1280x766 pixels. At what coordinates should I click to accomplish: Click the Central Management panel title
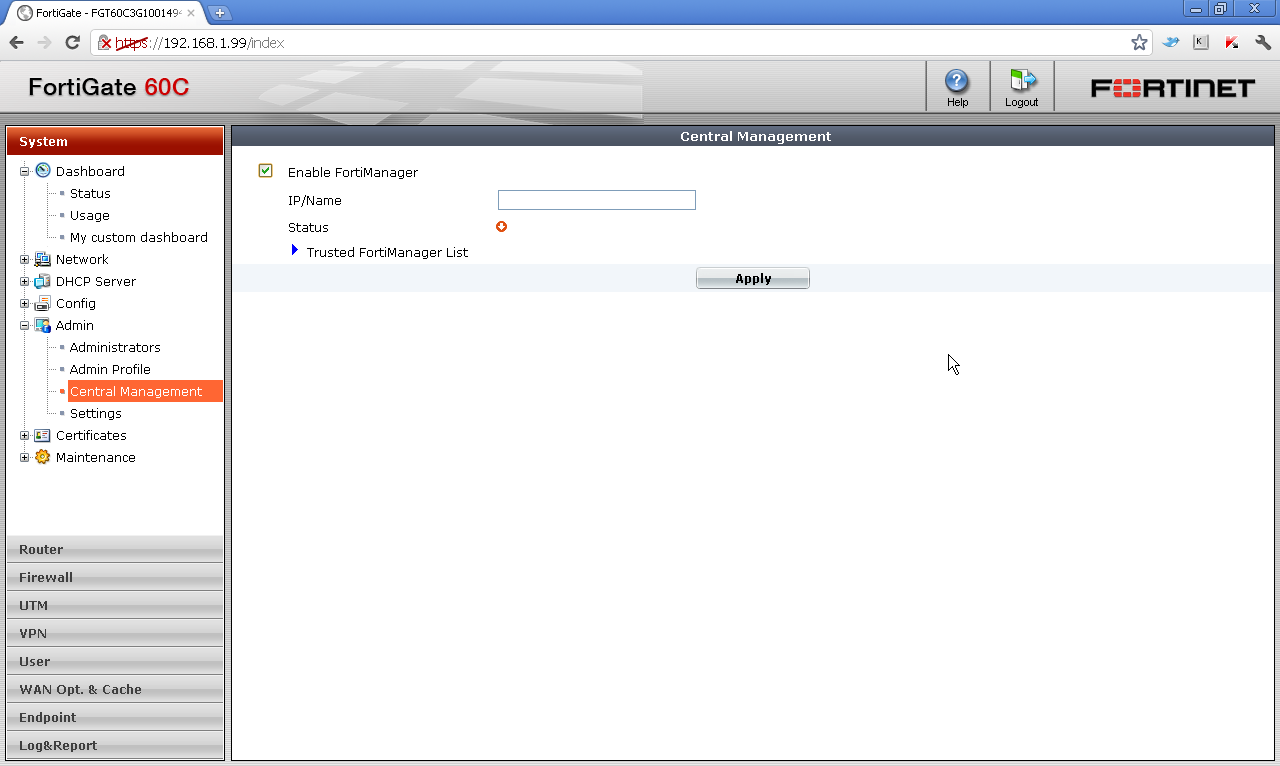[755, 136]
